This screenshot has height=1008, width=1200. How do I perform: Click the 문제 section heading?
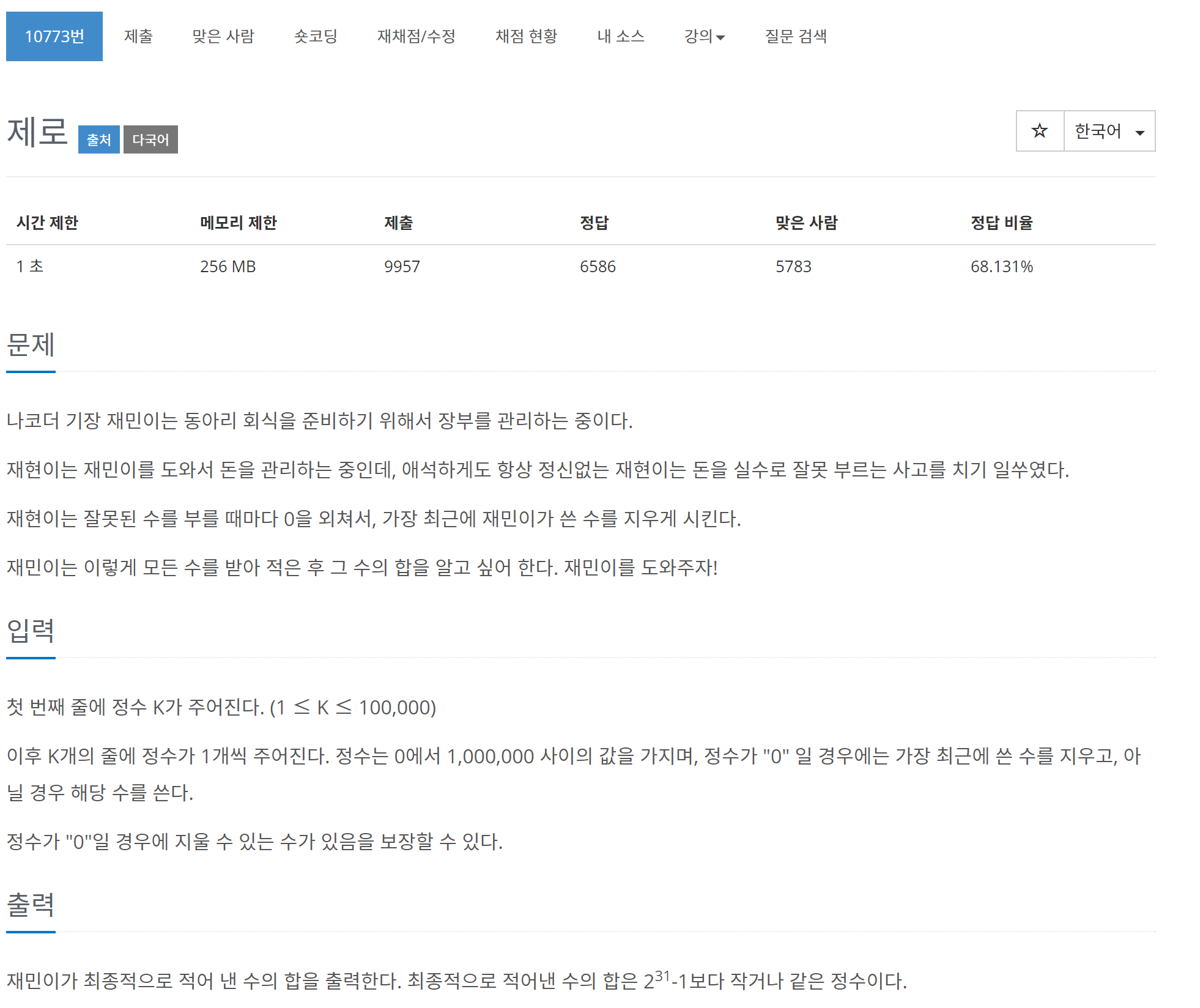(x=31, y=344)
